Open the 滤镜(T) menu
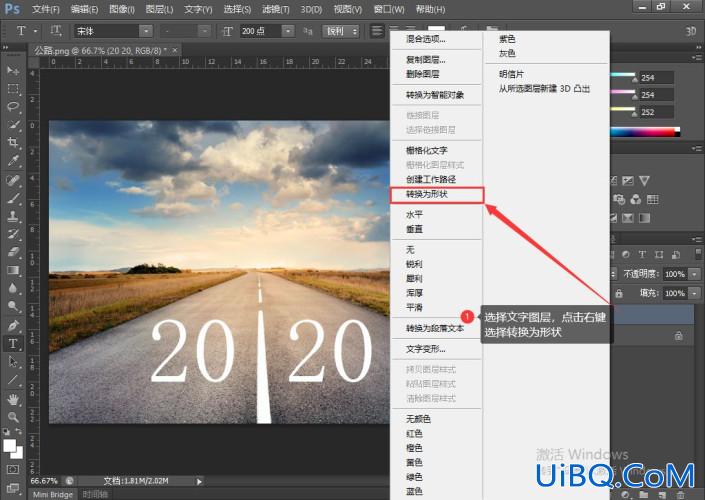 [275, 9]
